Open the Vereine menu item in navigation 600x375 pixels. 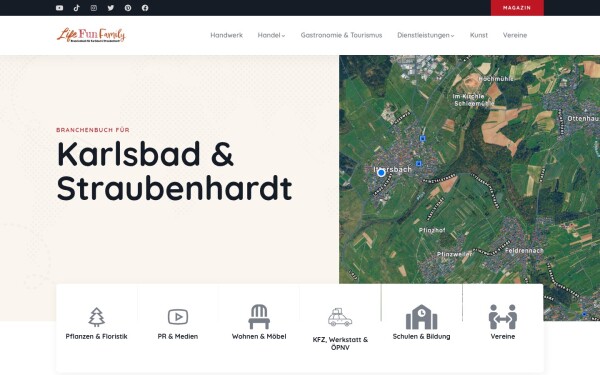coord(515,35)
